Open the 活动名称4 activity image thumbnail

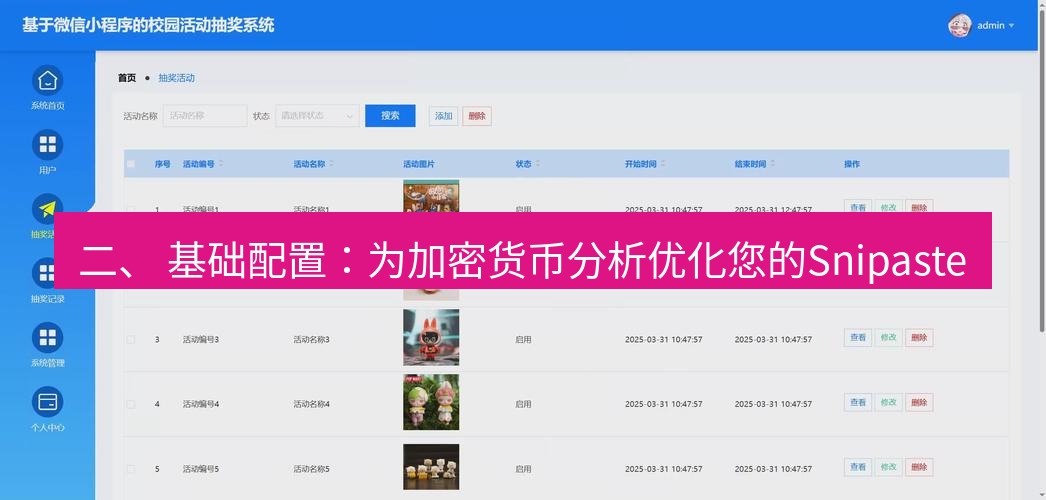(431, 402)
